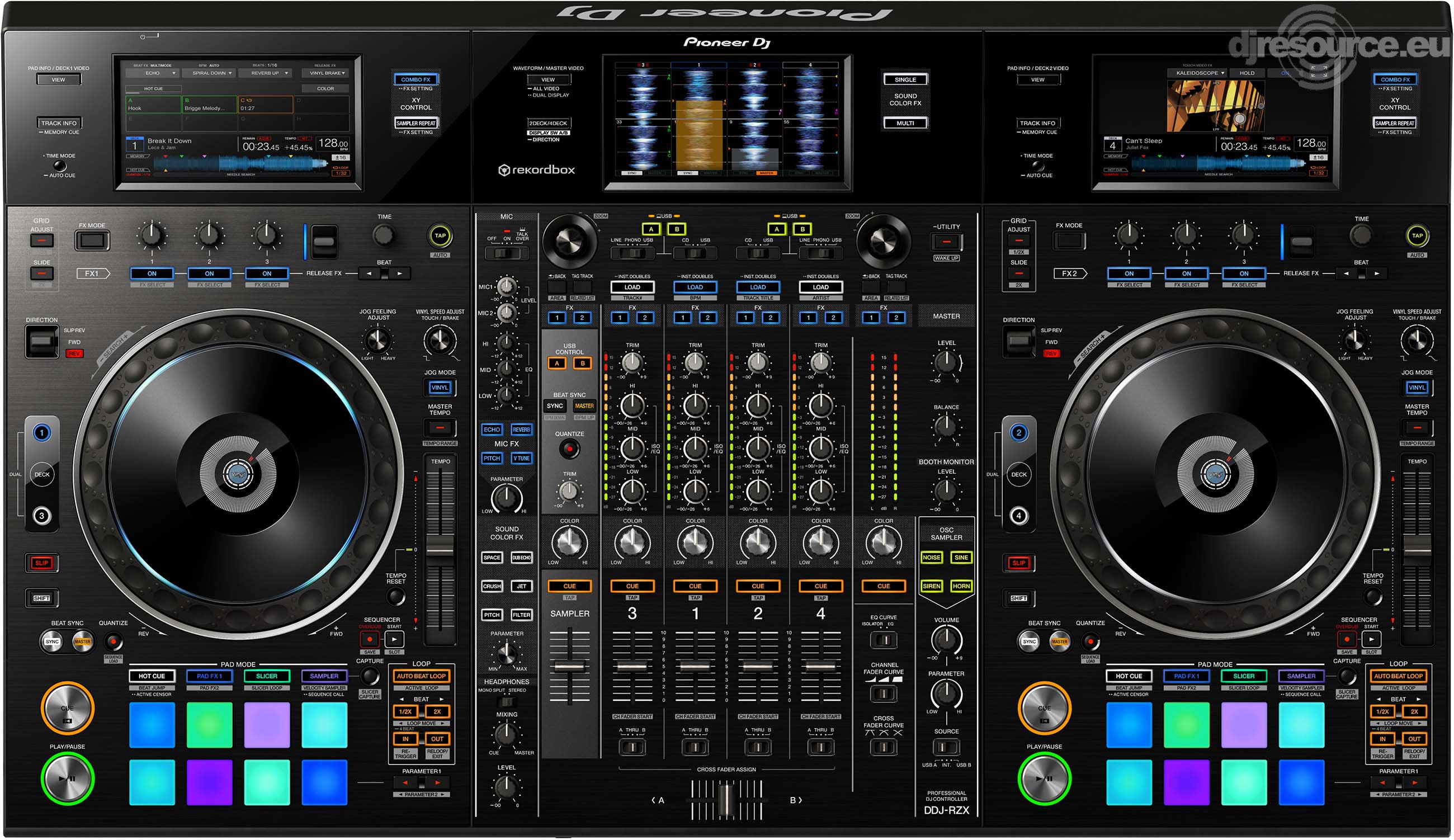Switch left deck pads to HOT CUE mode
Screen dimensions: 1454x840
(152, 676)
